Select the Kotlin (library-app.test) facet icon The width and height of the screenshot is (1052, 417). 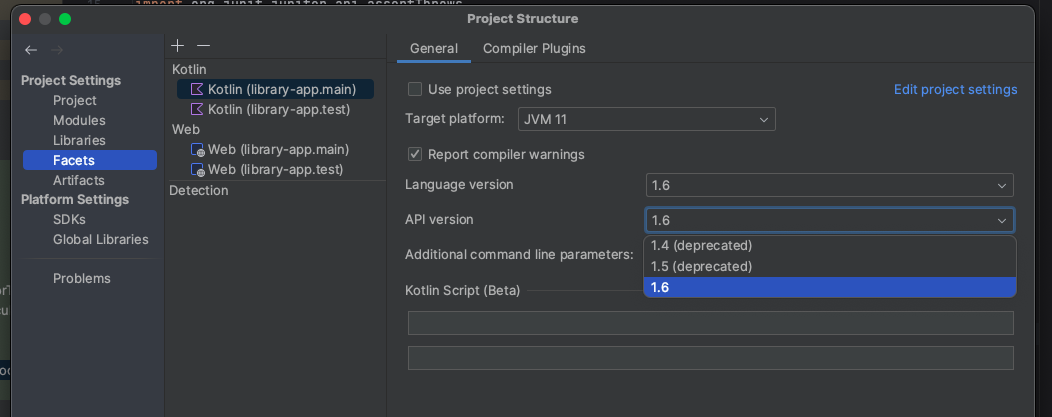pyautogui.click(x=197, y=109)
